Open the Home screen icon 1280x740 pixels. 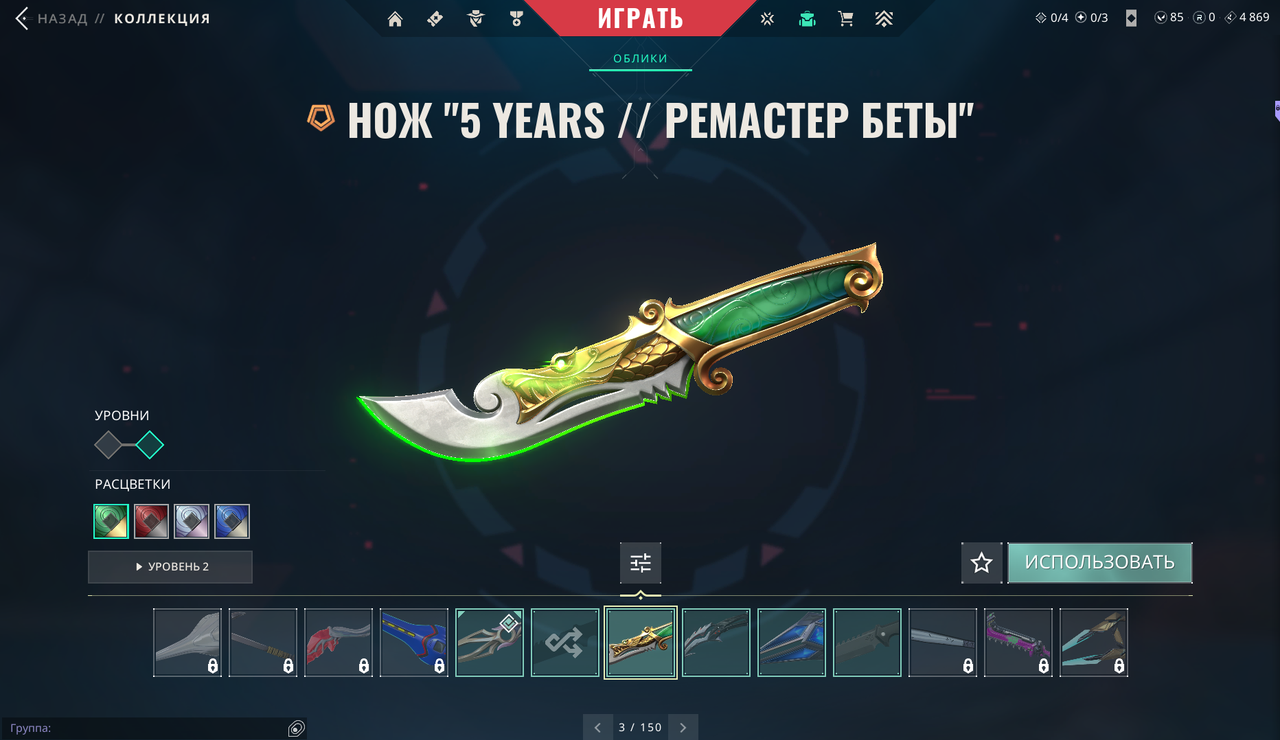click(395, 18)
